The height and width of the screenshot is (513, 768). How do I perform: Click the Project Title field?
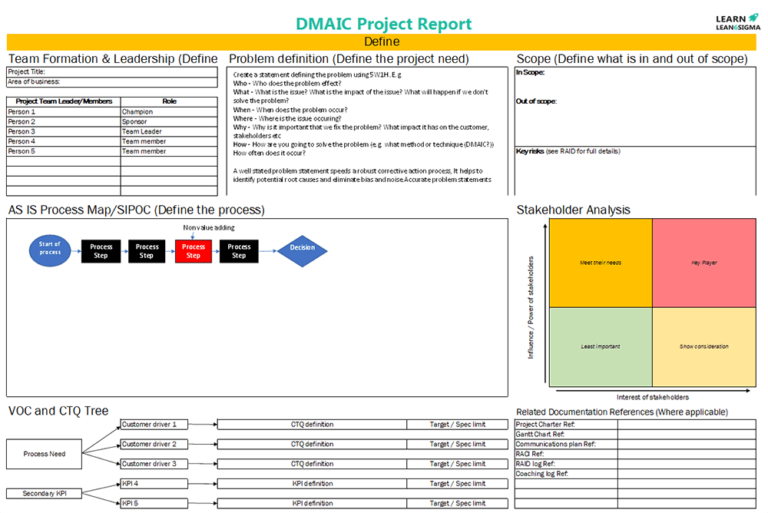pyautogui.click(x=111, y=72)
